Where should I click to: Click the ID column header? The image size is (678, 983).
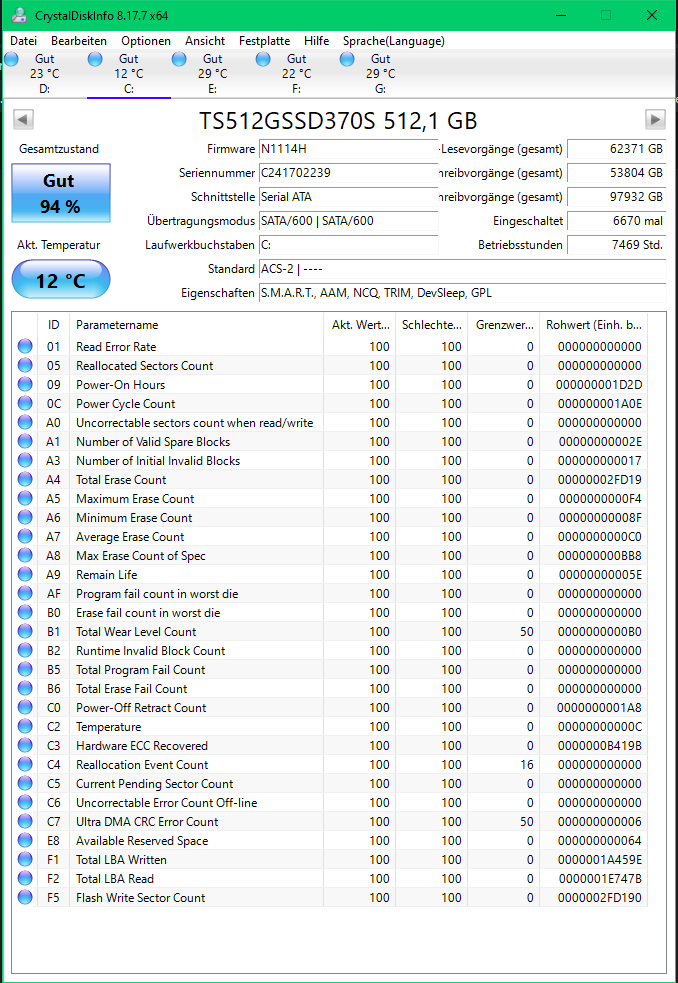53,325
